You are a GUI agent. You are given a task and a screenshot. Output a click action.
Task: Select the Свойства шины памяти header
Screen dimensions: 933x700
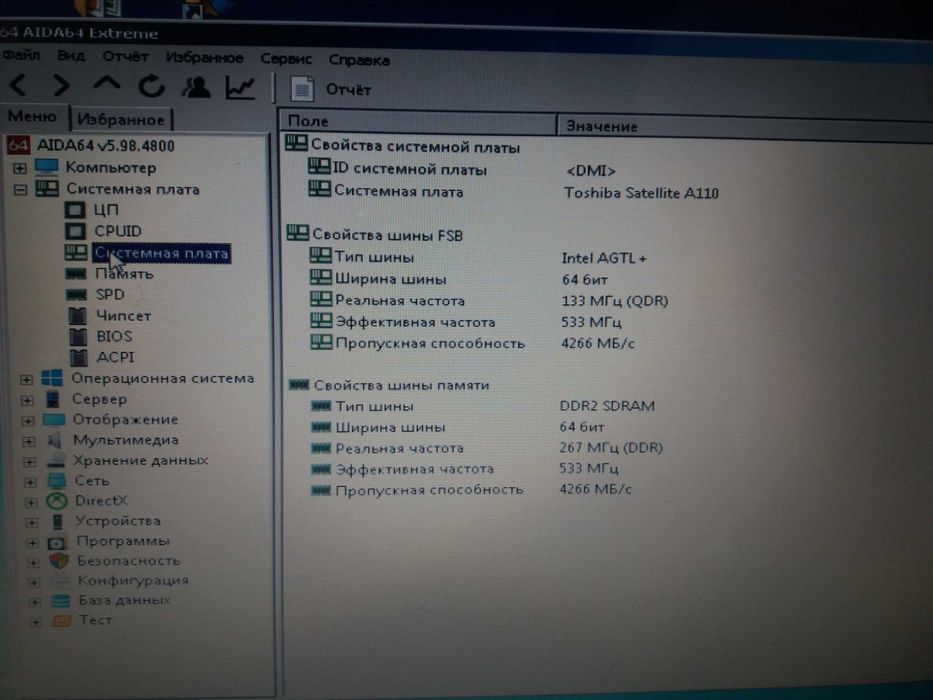[x=402, y=385]
